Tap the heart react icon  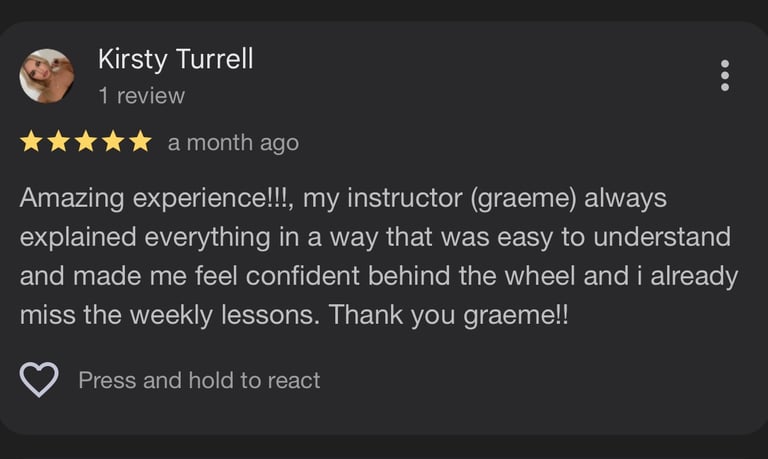(39, 380)
